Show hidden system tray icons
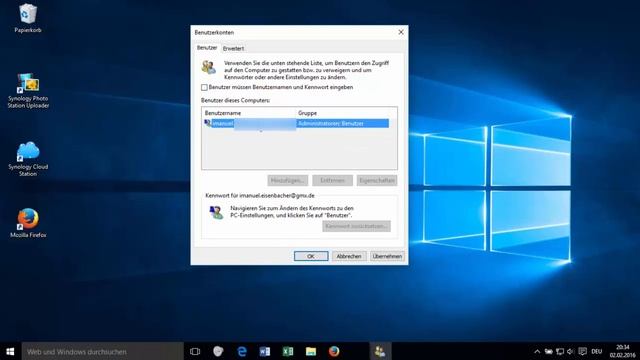This screenshot has width=640, height=360. click(x=537, y=351)
